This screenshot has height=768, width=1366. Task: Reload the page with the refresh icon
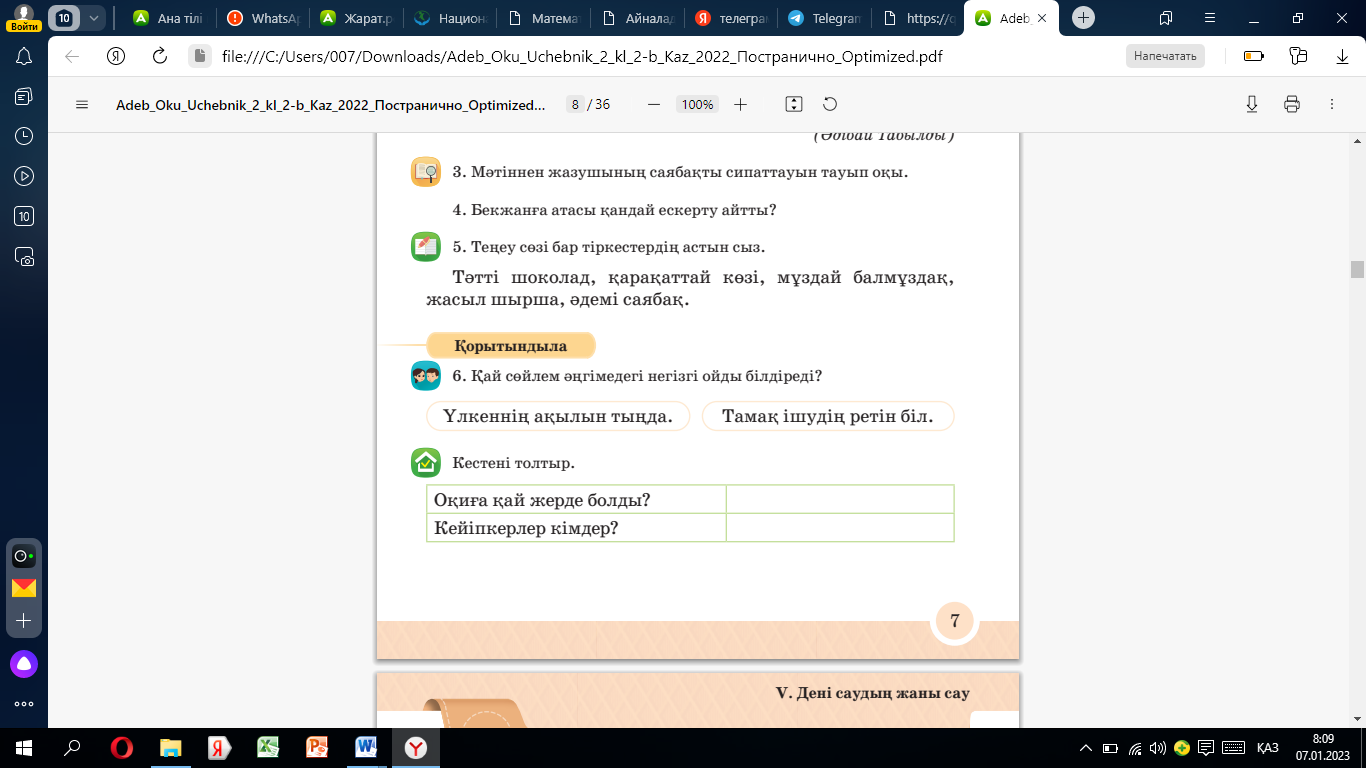tap(159, 56)
